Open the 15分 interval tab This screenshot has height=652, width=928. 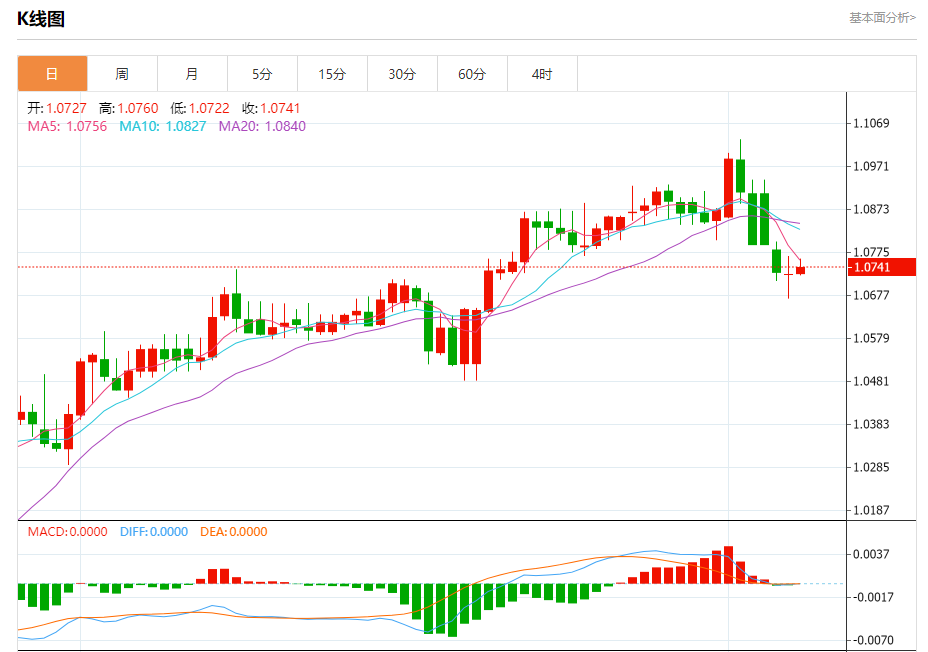332,74
